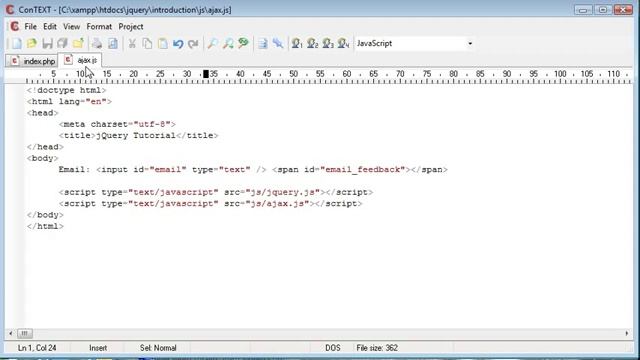
Task: Click the Paste clipboard icon
Action: pos(162,43)
